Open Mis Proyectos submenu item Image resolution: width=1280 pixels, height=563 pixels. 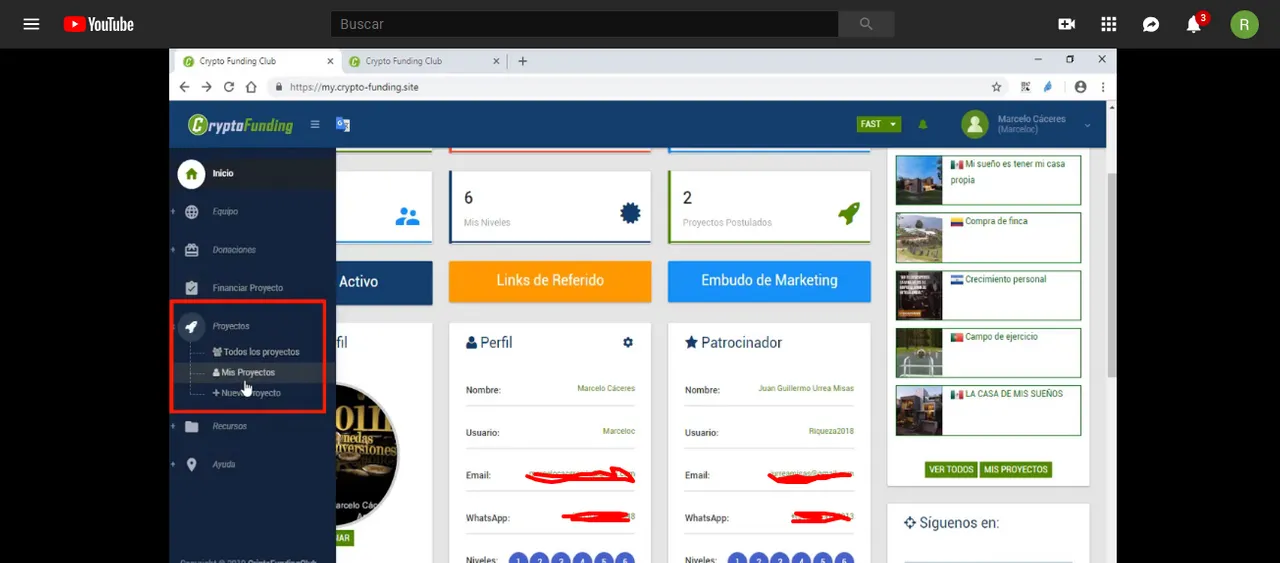pos(244,372)
